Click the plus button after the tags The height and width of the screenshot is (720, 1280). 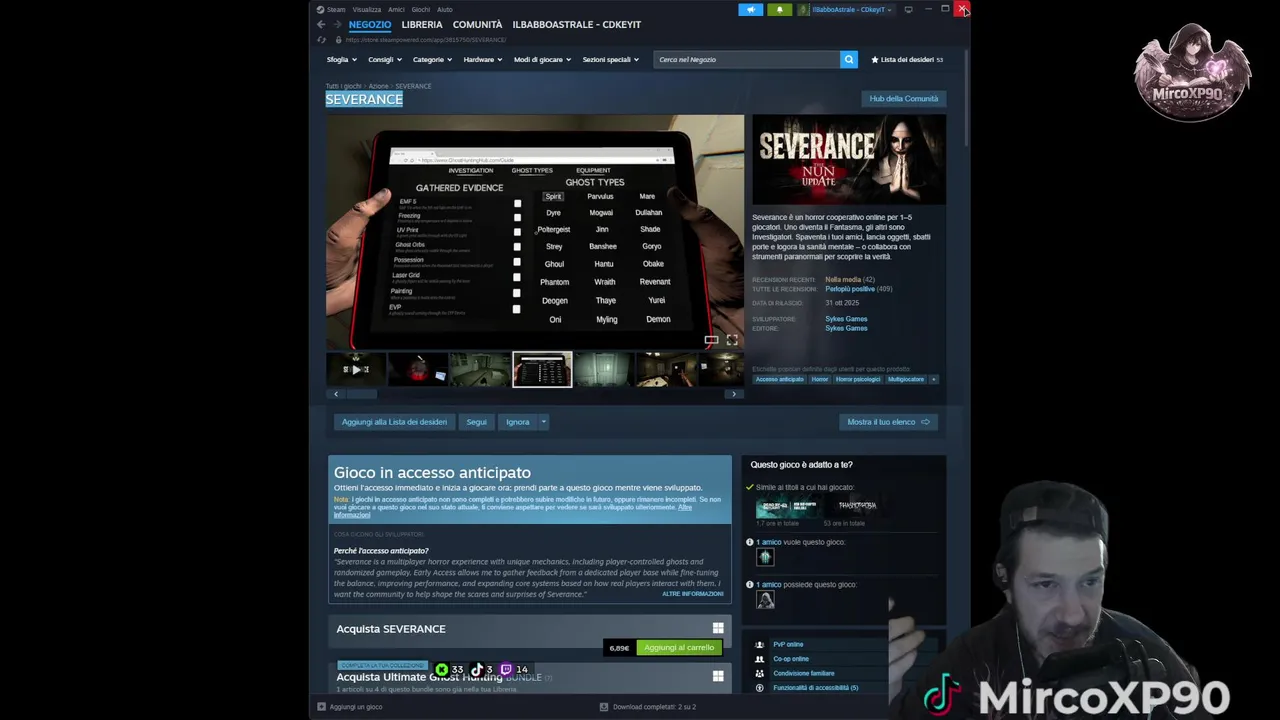point(934,380)
